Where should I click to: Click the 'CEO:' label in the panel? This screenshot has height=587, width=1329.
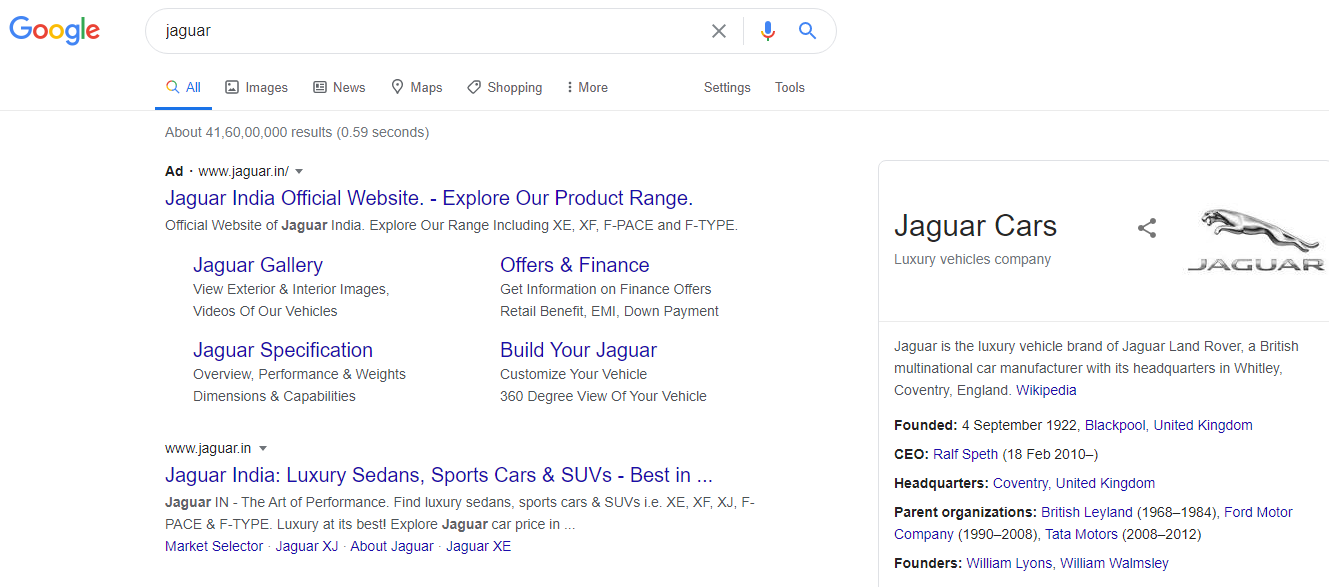coord(912,454)
